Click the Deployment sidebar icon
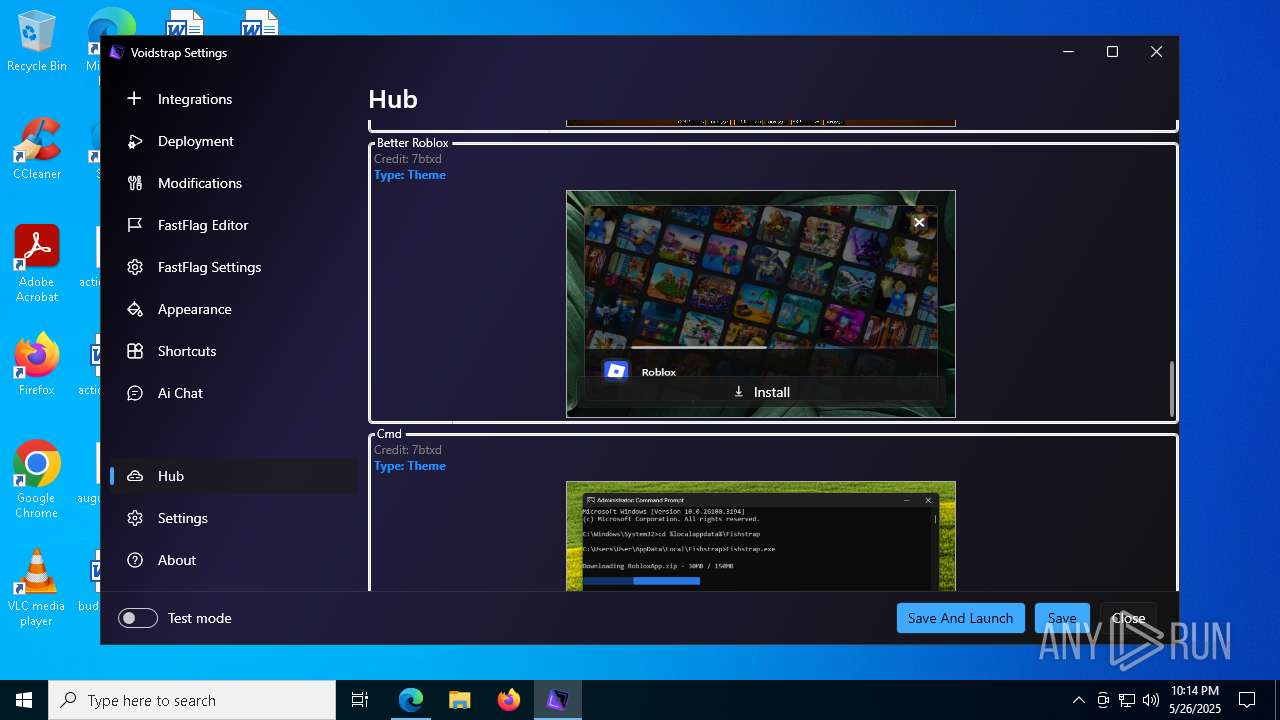 pyautogui.click(x=135, y=141)
